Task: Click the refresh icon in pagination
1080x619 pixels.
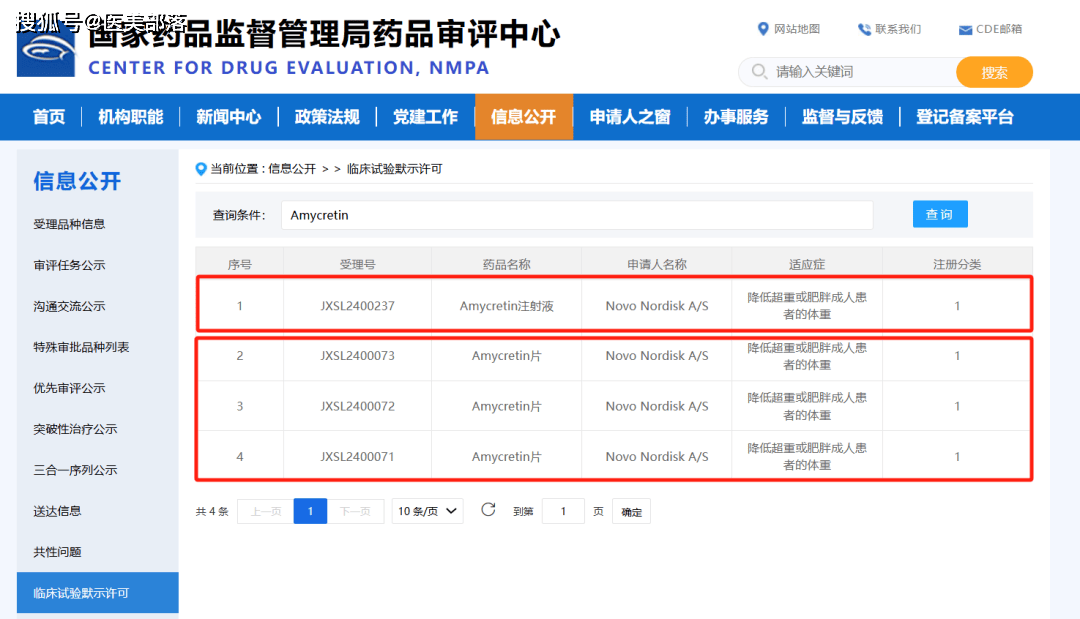Action: click(x=488, y=510)
